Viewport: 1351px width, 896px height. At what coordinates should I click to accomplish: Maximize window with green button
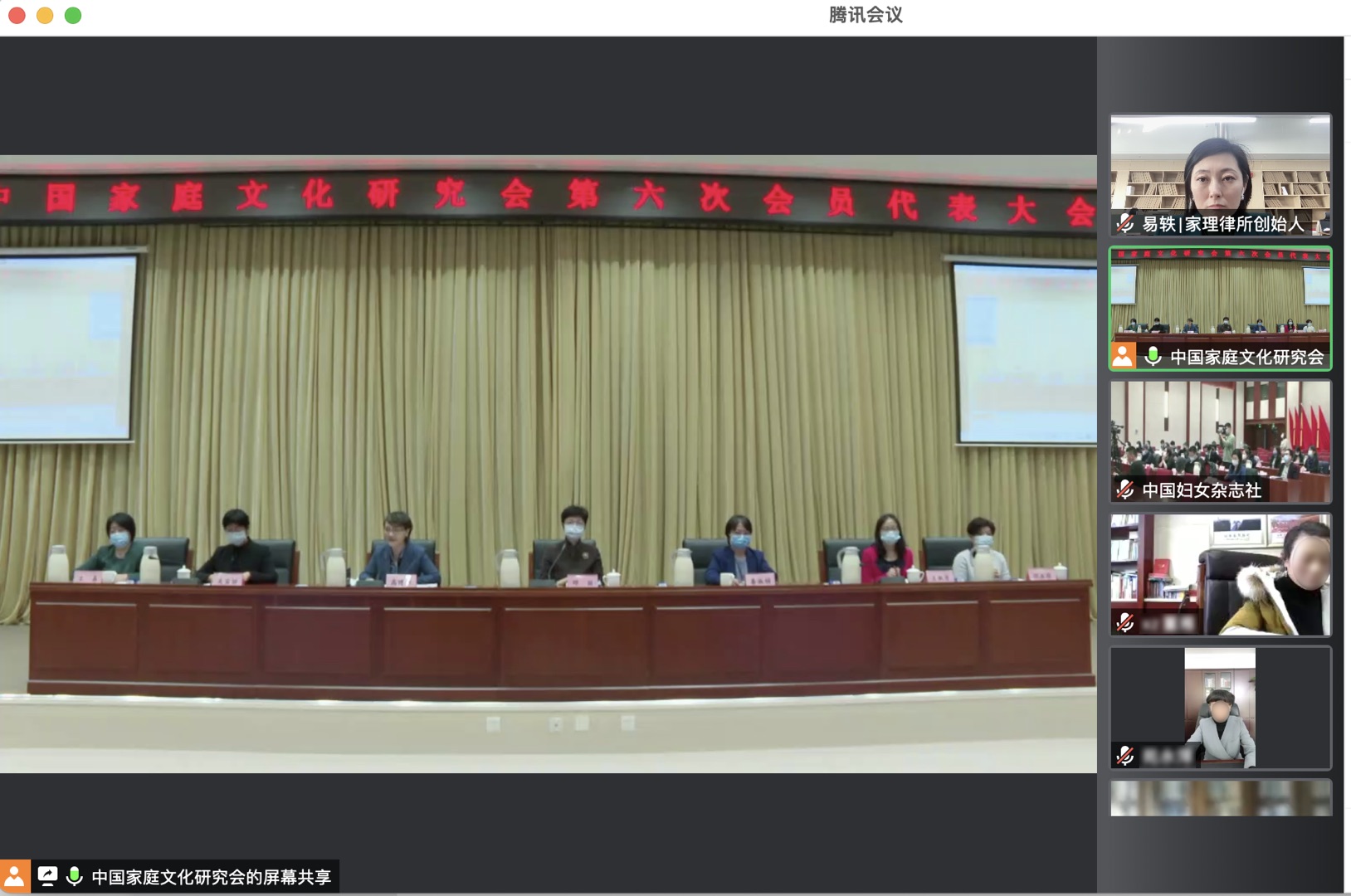[x=73, y=15]
